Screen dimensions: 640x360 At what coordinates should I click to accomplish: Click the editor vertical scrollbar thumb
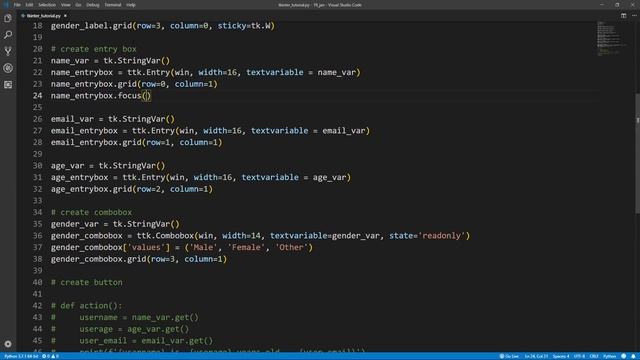point(637,153)
